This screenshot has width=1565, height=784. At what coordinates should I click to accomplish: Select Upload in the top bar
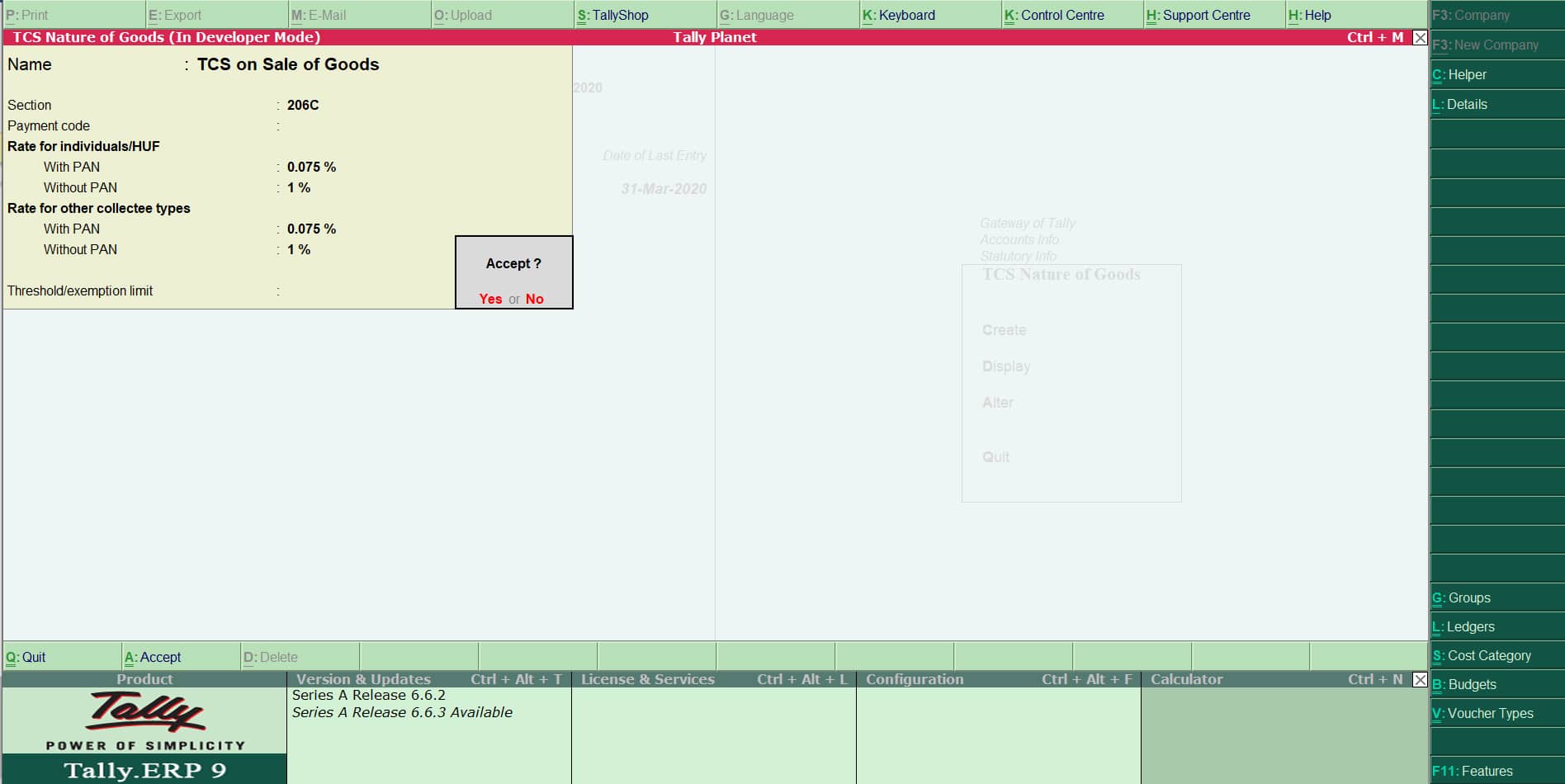(502, 15)
